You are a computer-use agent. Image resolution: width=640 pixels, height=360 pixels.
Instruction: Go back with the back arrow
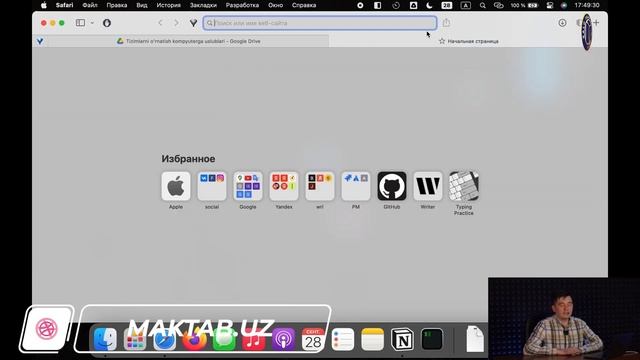[160, 23]
